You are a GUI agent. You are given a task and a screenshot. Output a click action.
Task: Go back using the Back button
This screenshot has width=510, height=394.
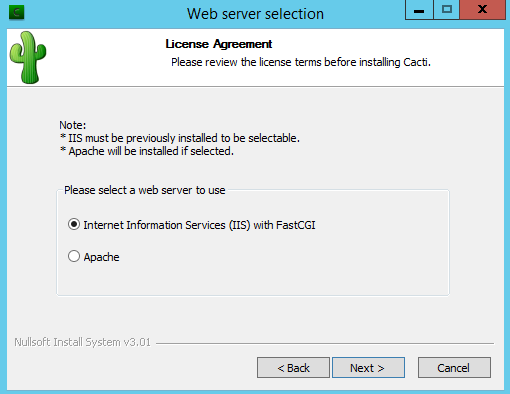(x=293, y=368)
